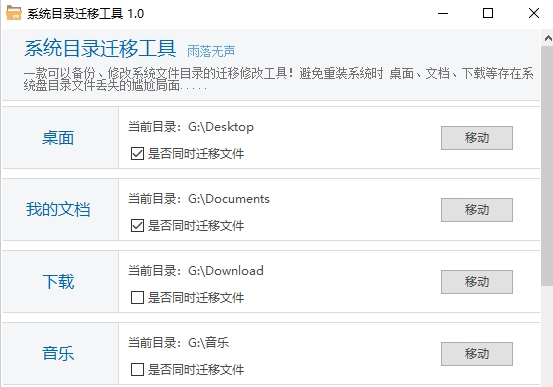This screenshot has width=553, height=387.
Task: Maximize the 系统目录迁移工具 window
Action: pyautogui.click(x=488, y=13)
